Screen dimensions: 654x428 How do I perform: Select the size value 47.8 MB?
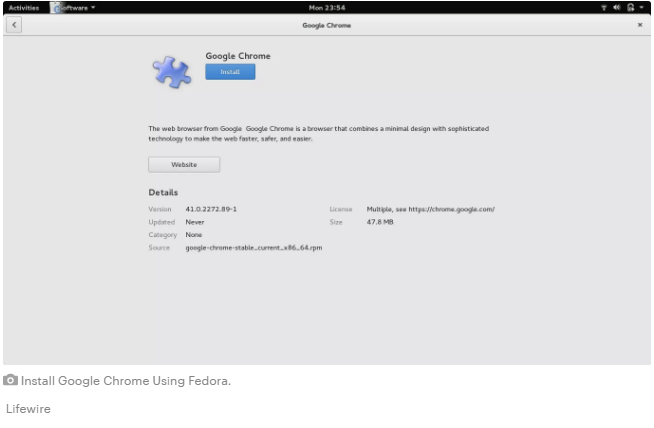[380, 222]
